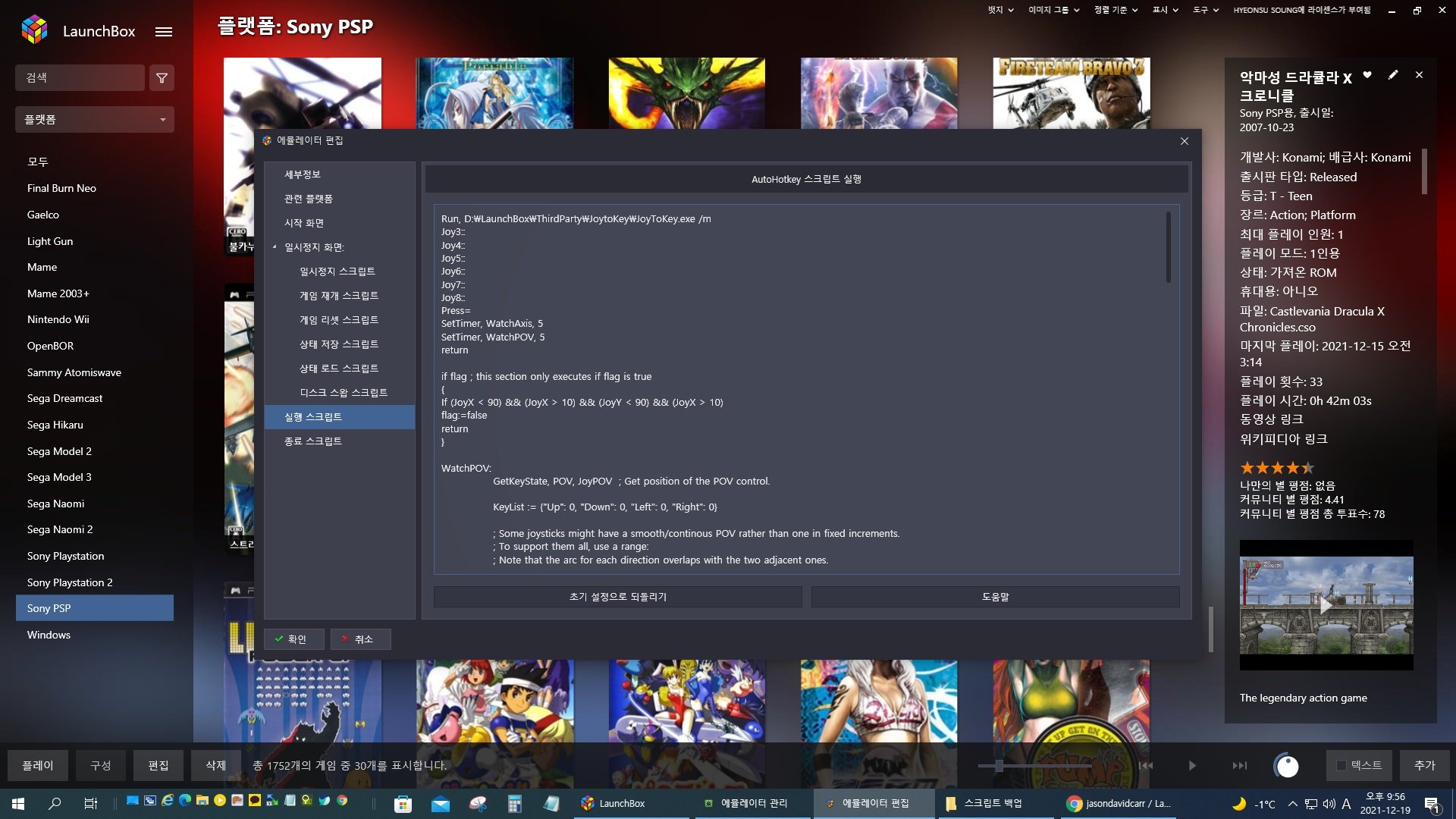
Task: Close the game details side panel
Action: (1419, 75)
